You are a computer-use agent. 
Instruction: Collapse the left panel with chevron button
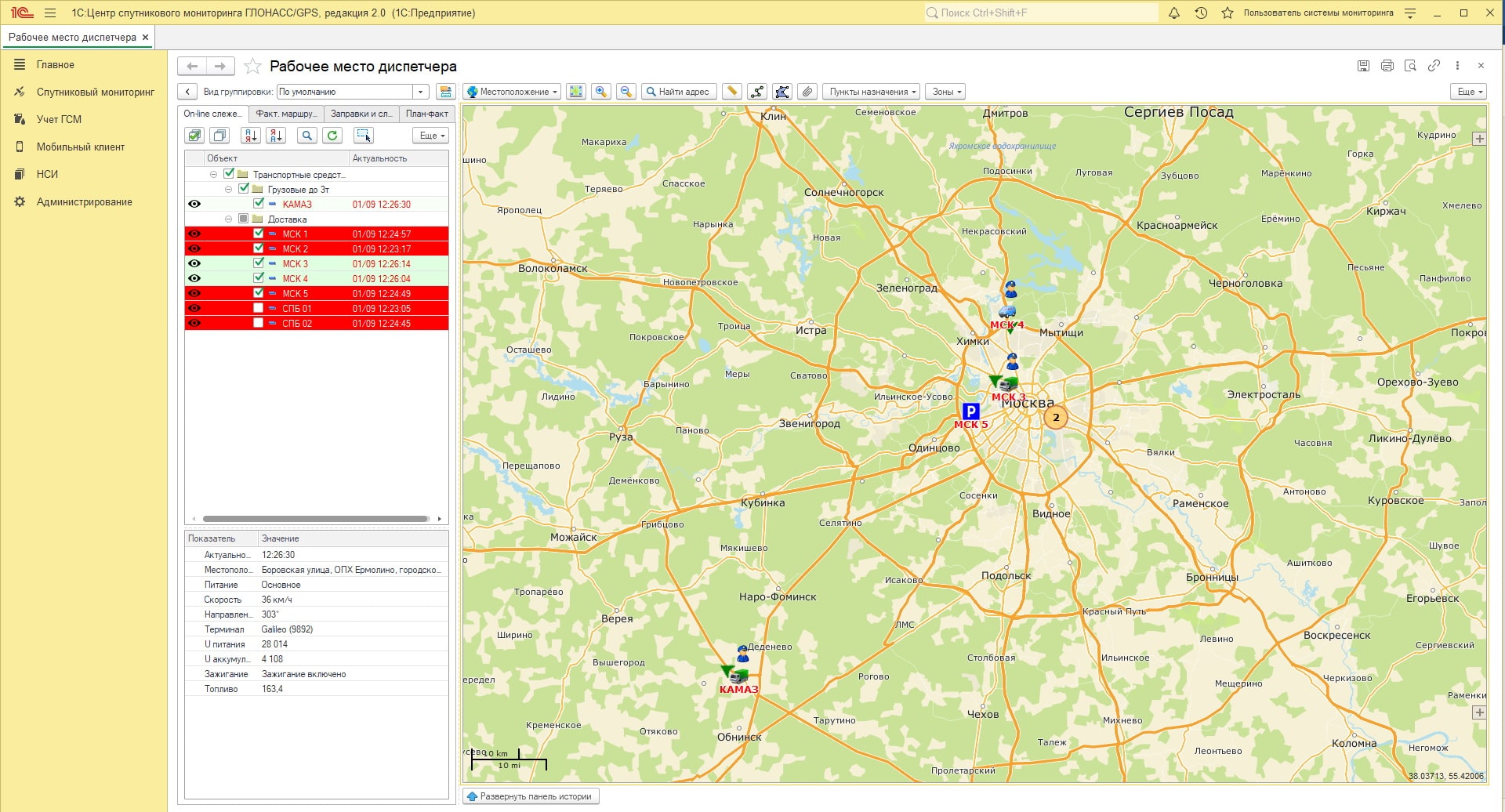click(187, 92)
